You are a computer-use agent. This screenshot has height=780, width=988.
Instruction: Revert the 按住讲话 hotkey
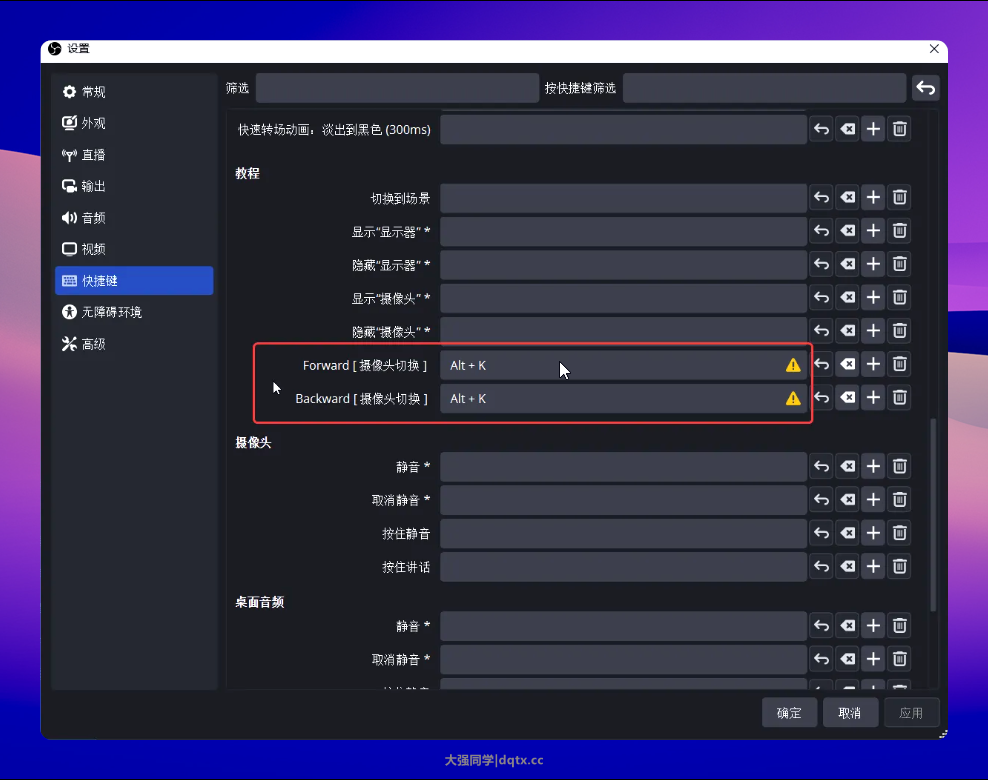click(x=821, y=567)
